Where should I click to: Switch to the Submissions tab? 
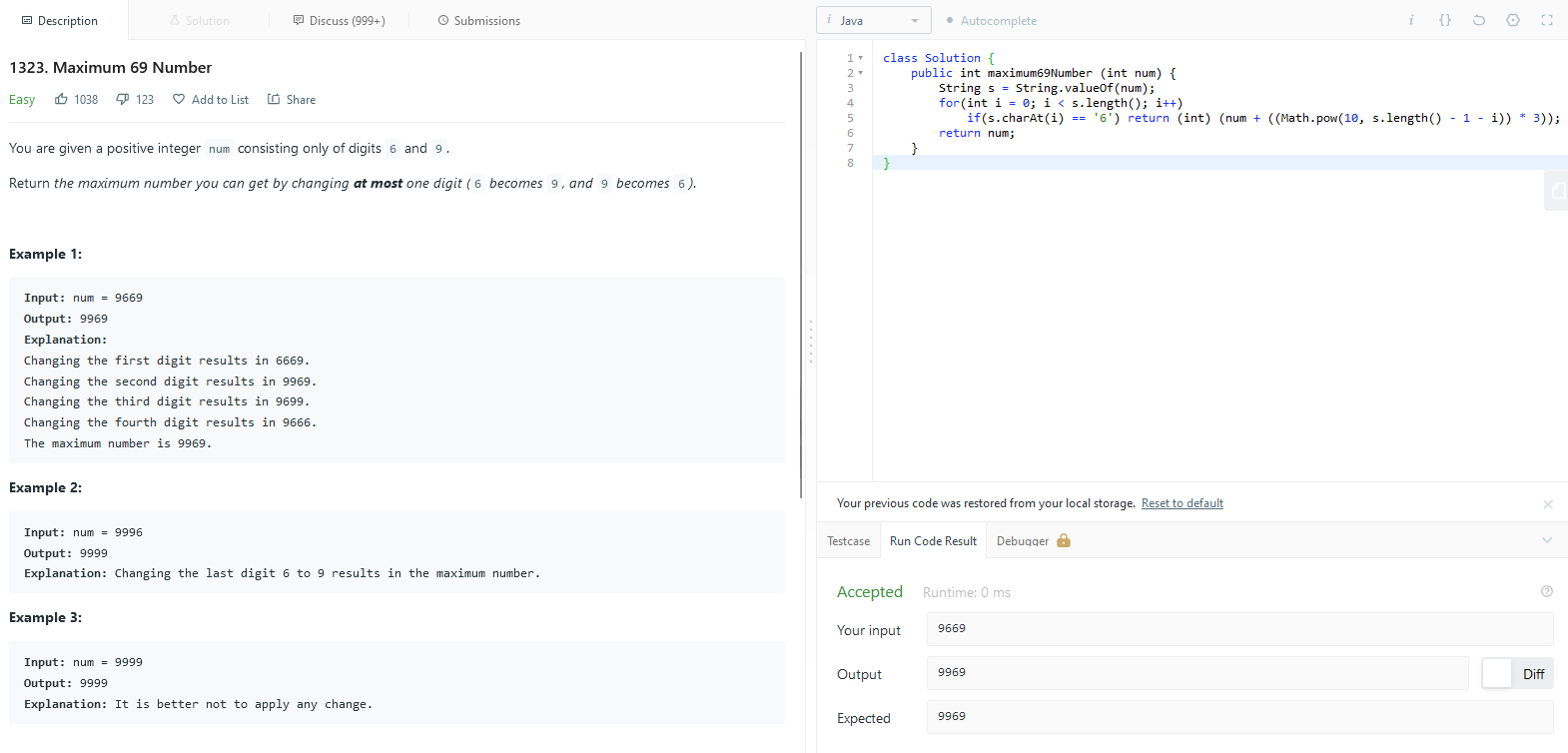478,20
